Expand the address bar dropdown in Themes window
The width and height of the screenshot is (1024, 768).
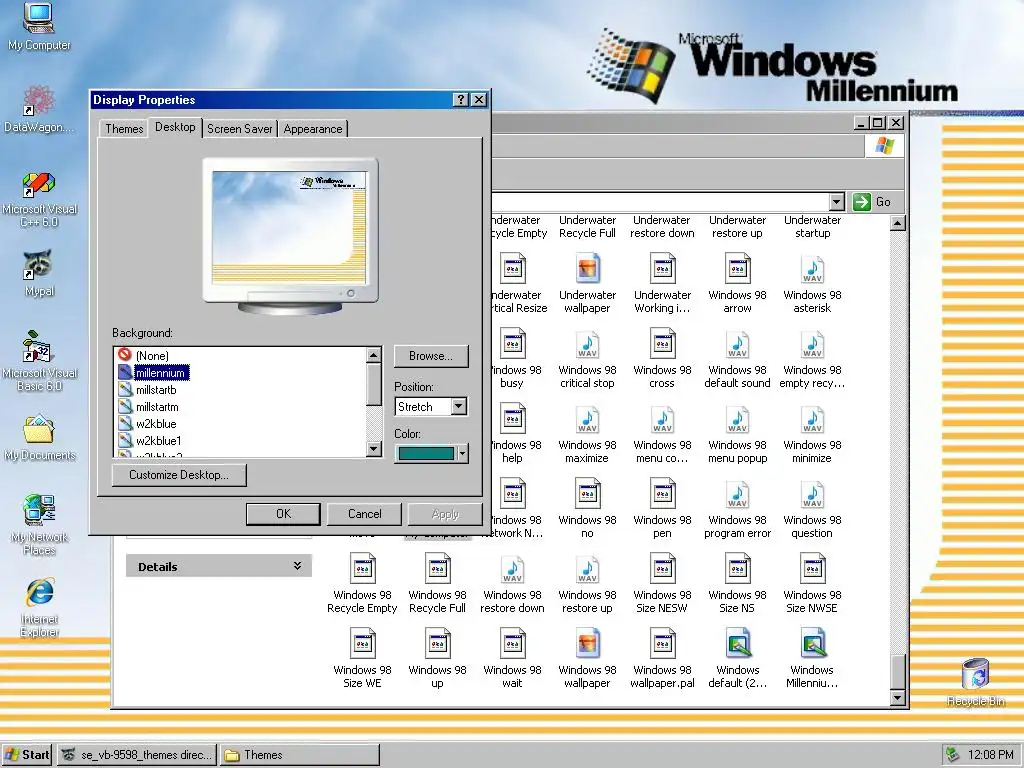click(837, 202)
